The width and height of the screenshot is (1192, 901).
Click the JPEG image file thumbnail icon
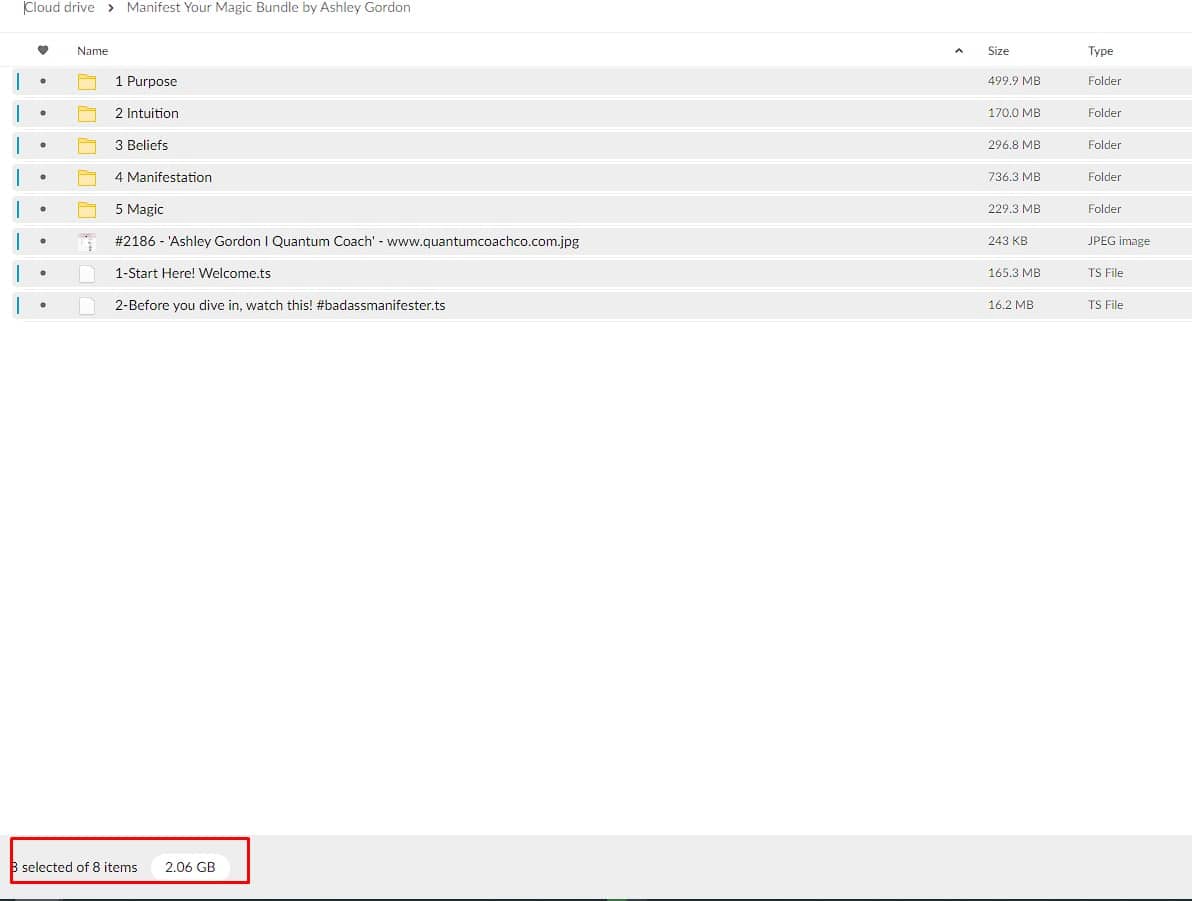click(x=87, y=242)
